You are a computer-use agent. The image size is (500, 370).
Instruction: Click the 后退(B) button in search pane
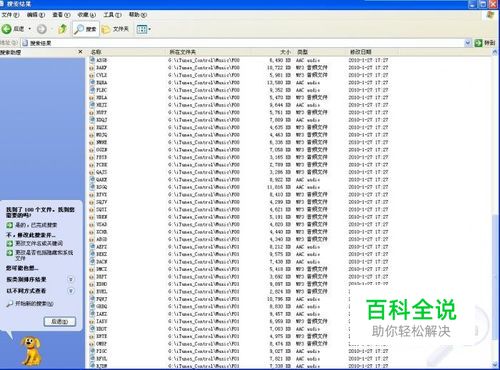tap(60, 321)
